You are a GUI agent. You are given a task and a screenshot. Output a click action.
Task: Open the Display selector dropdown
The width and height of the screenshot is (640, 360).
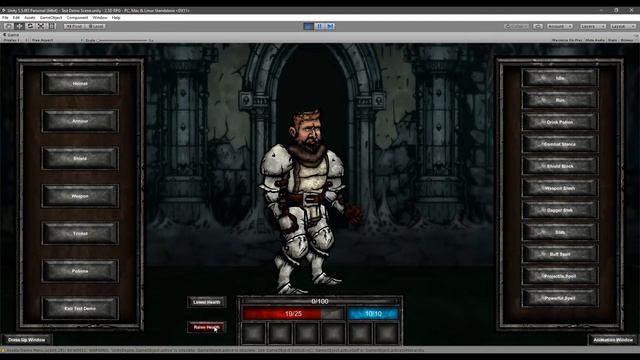coord(16,40)
